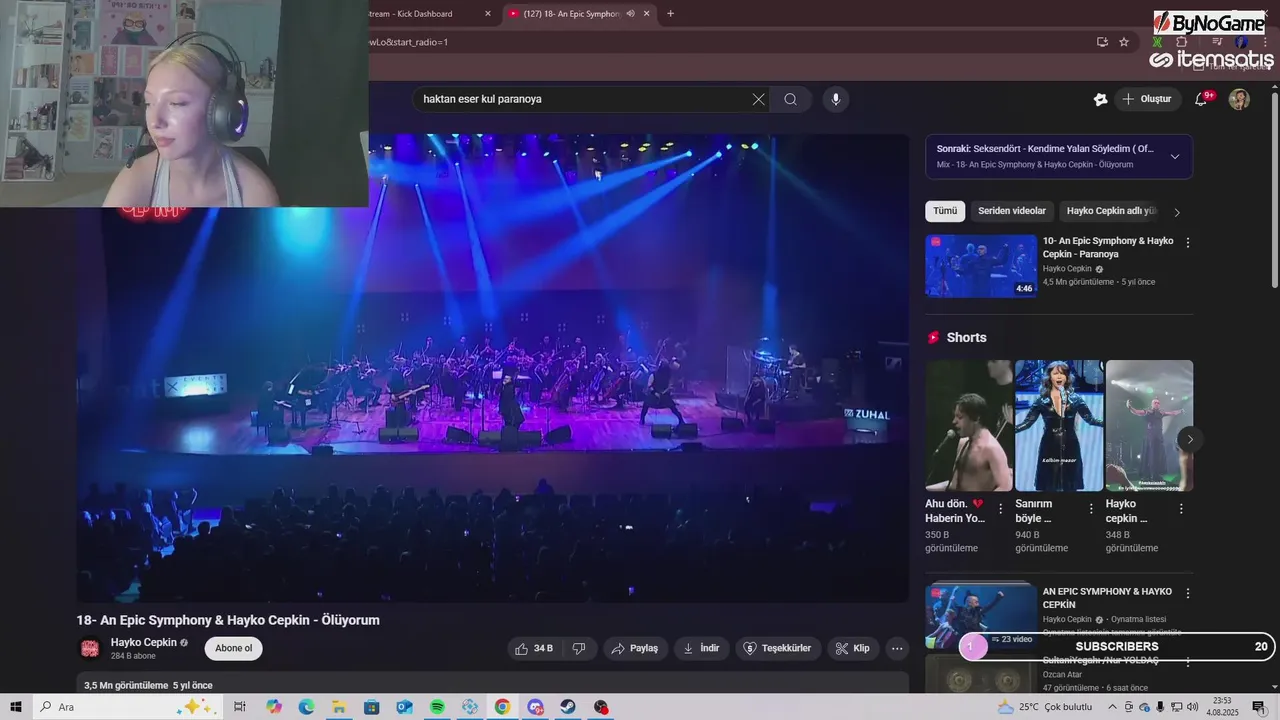Open the YouTube notifications bell
Viewport: 1280px width, 720px height.
[1202, 99]
